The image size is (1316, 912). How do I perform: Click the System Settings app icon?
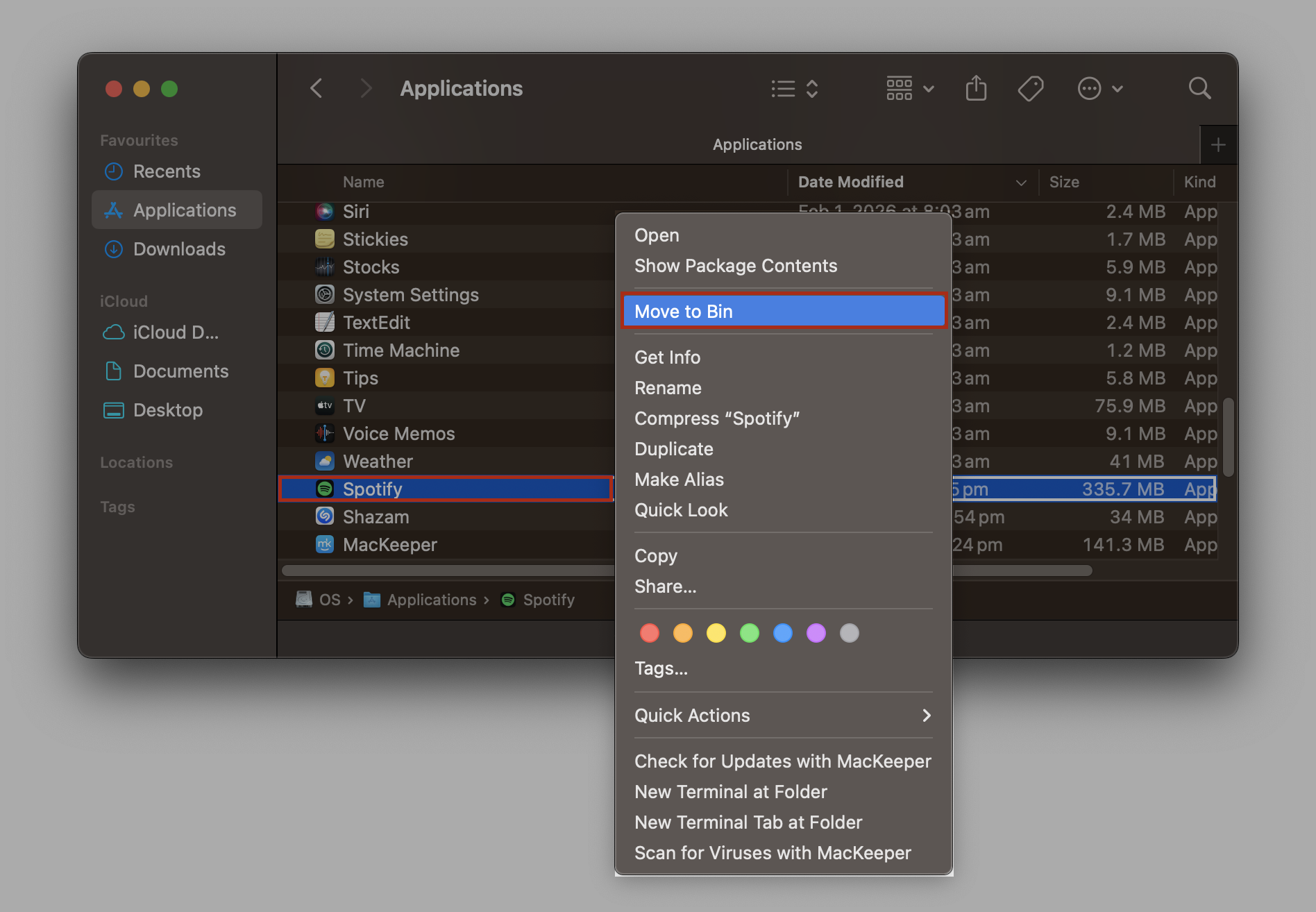coord(325,294)
